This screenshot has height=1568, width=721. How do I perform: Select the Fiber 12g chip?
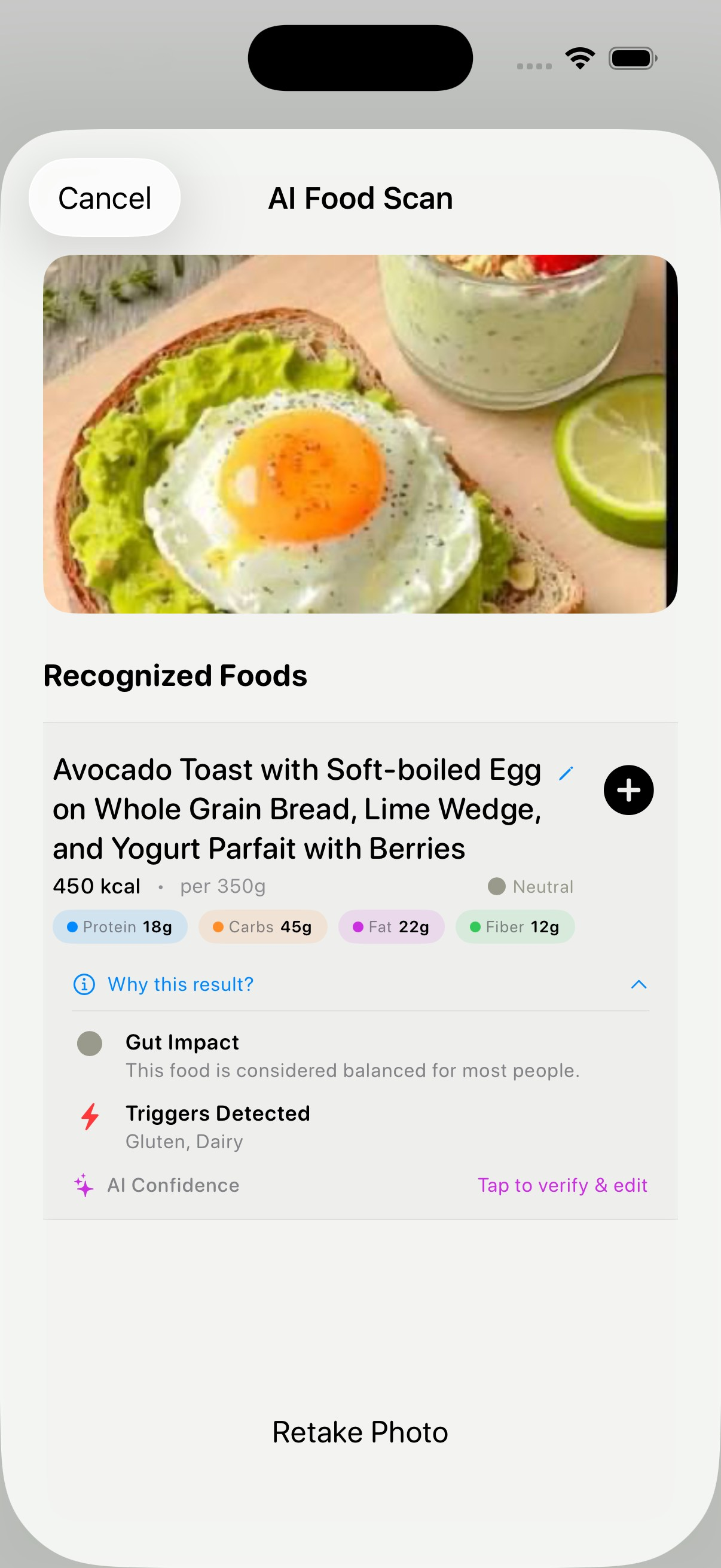coord(515,926)
